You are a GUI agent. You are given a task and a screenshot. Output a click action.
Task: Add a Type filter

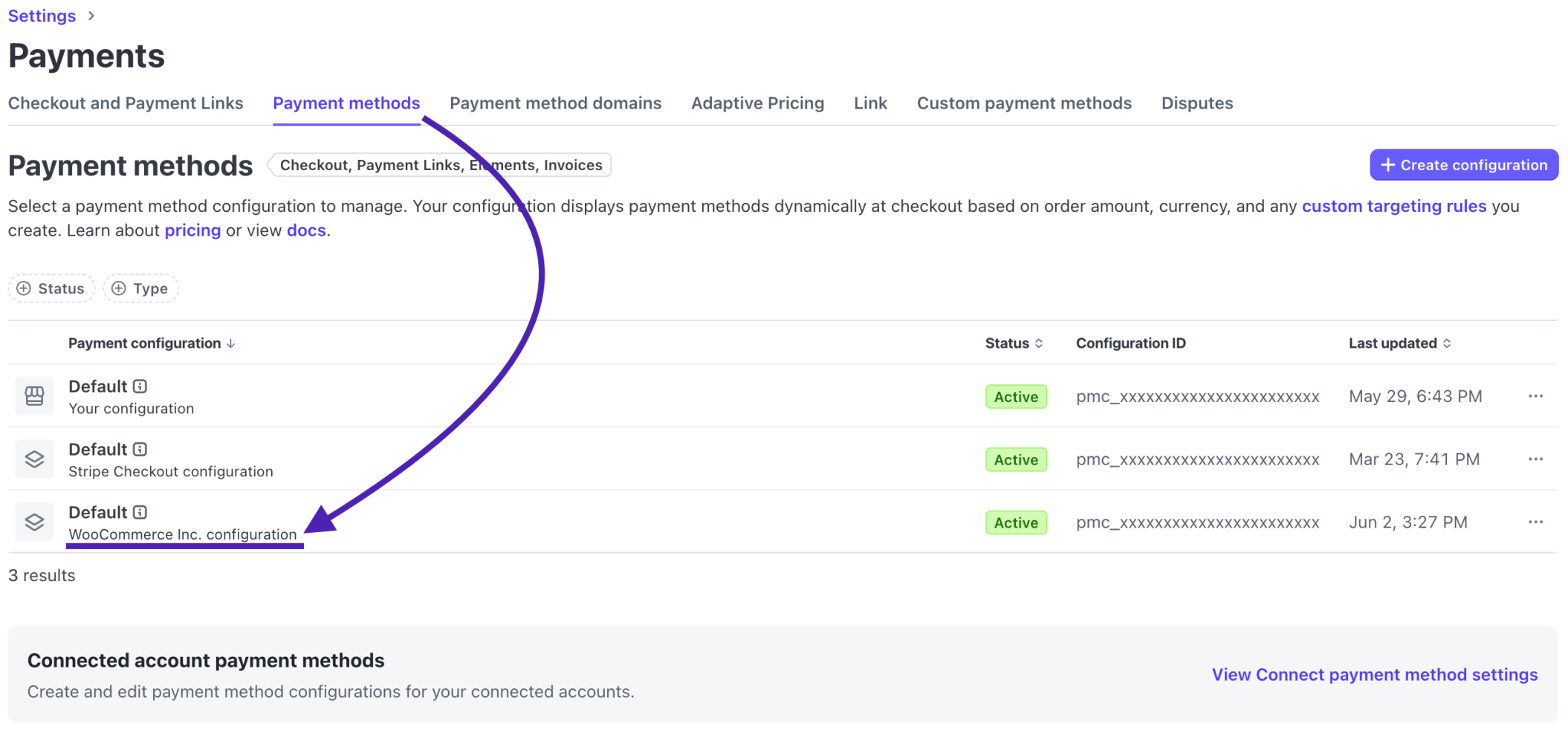[x=140, y=288]
